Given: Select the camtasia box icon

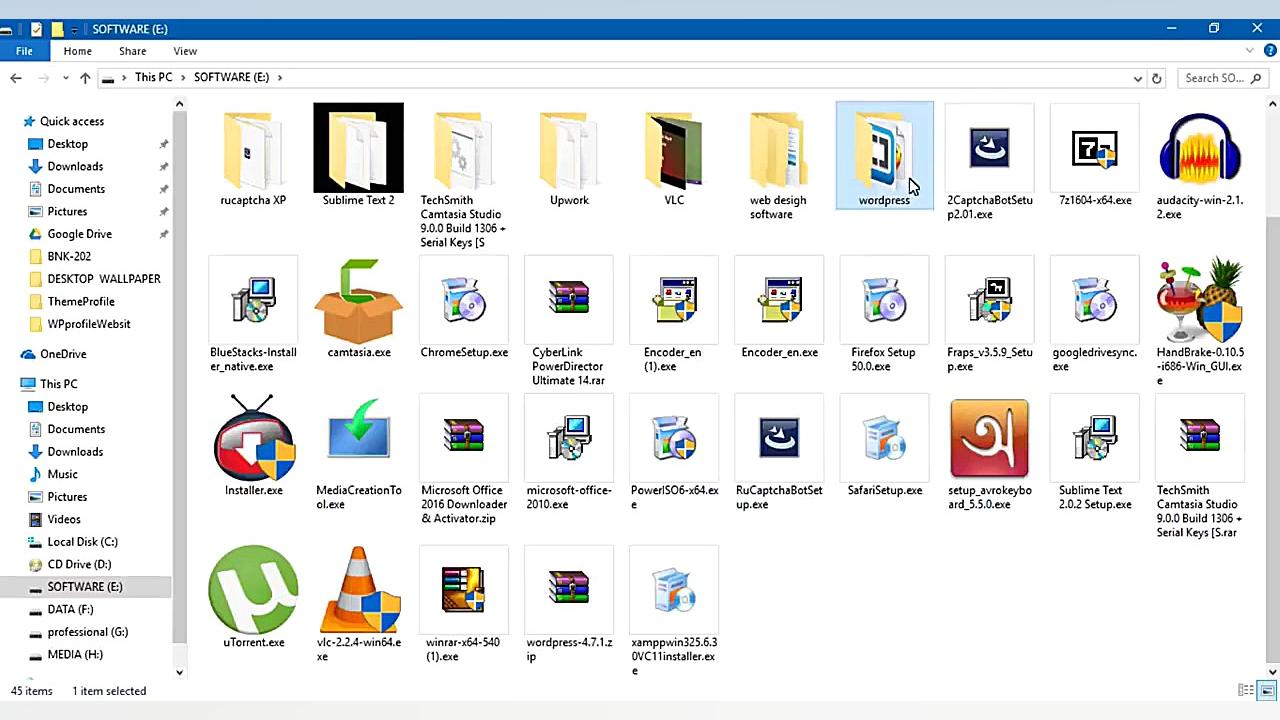Looking at the screenshot, I should tap(359, 301).
